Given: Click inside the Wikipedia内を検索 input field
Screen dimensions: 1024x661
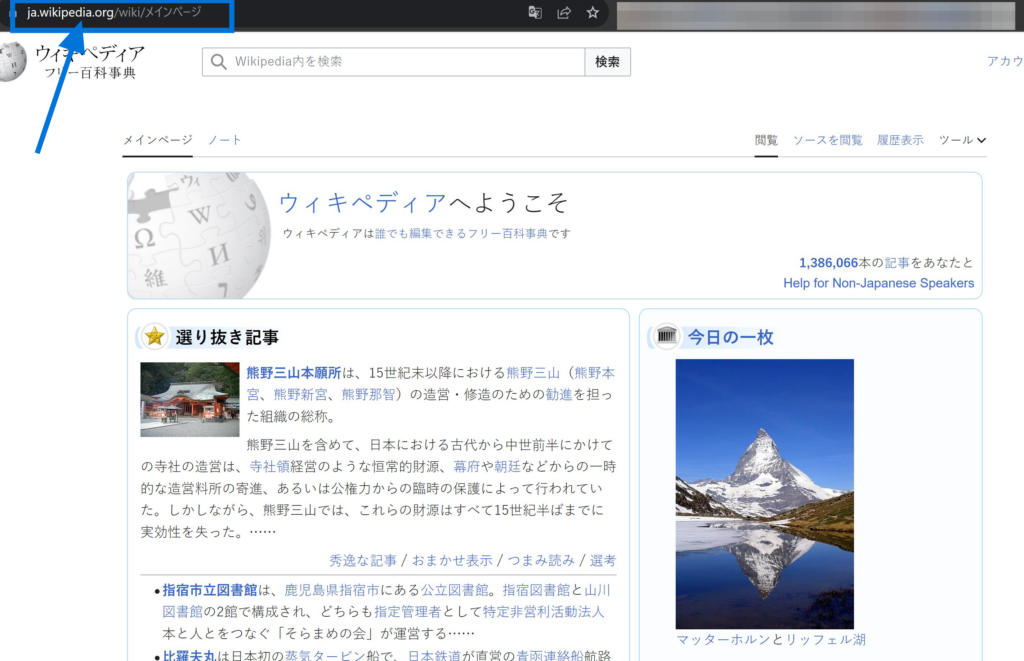Looking at the screenshot, I should pyautogui.click(x=390, y=61).
